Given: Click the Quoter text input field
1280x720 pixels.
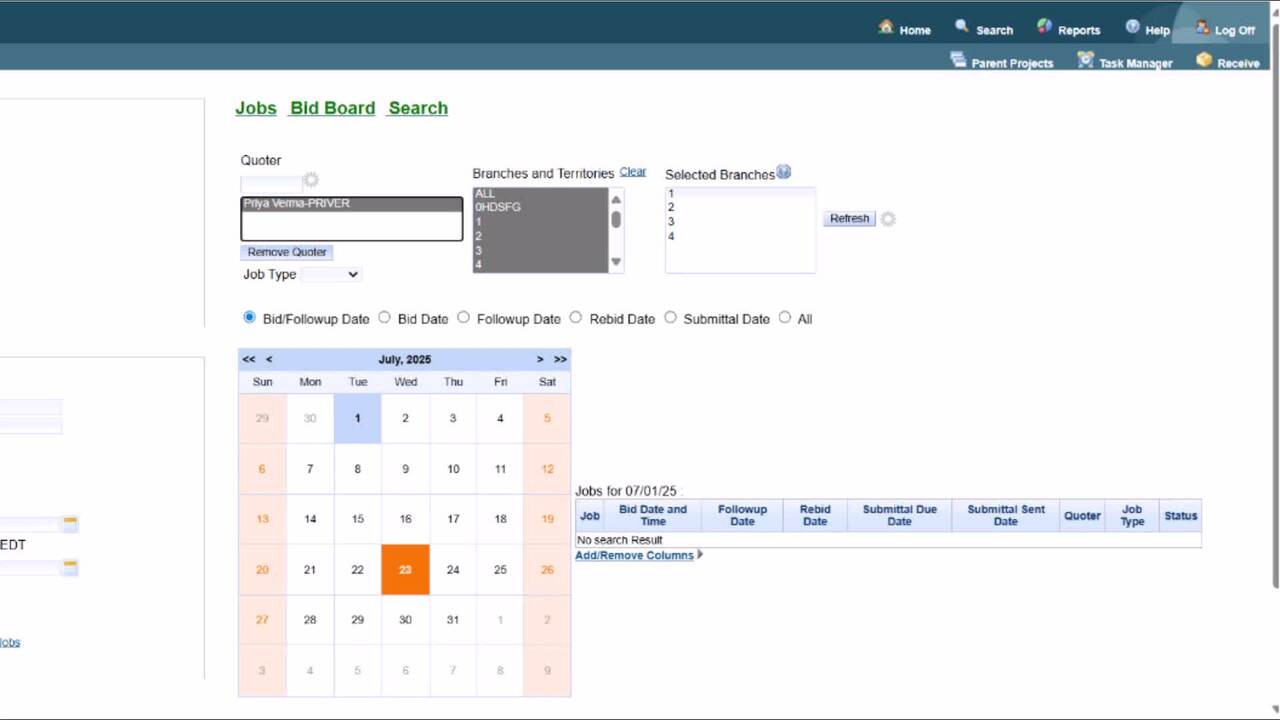Looking at the screenshot, I should tap(271, 183).
